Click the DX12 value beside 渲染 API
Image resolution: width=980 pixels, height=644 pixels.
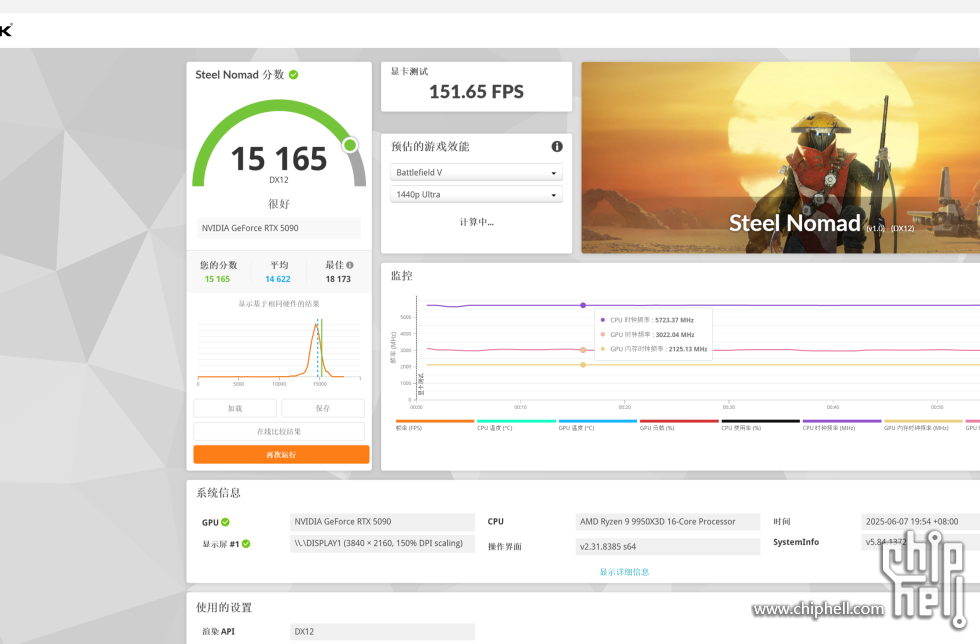point(382,631)
